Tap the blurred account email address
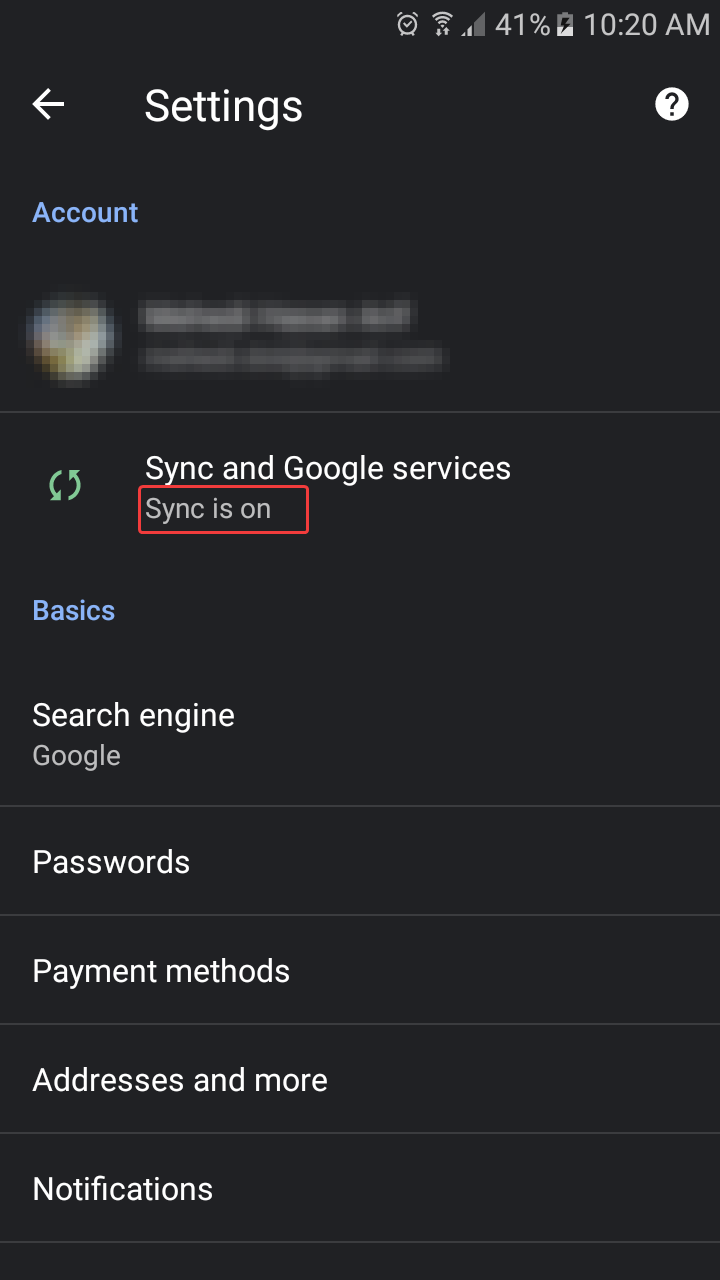The image size is (720, 1280). click(292, 356)
